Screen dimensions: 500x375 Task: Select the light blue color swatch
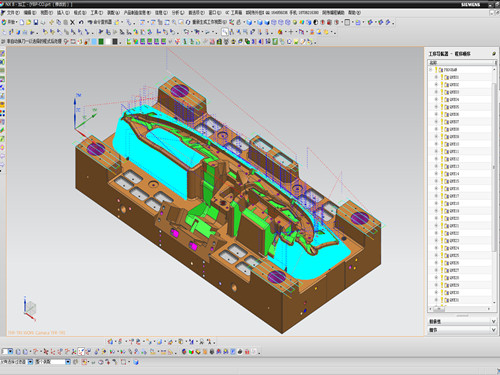(94, 42)
